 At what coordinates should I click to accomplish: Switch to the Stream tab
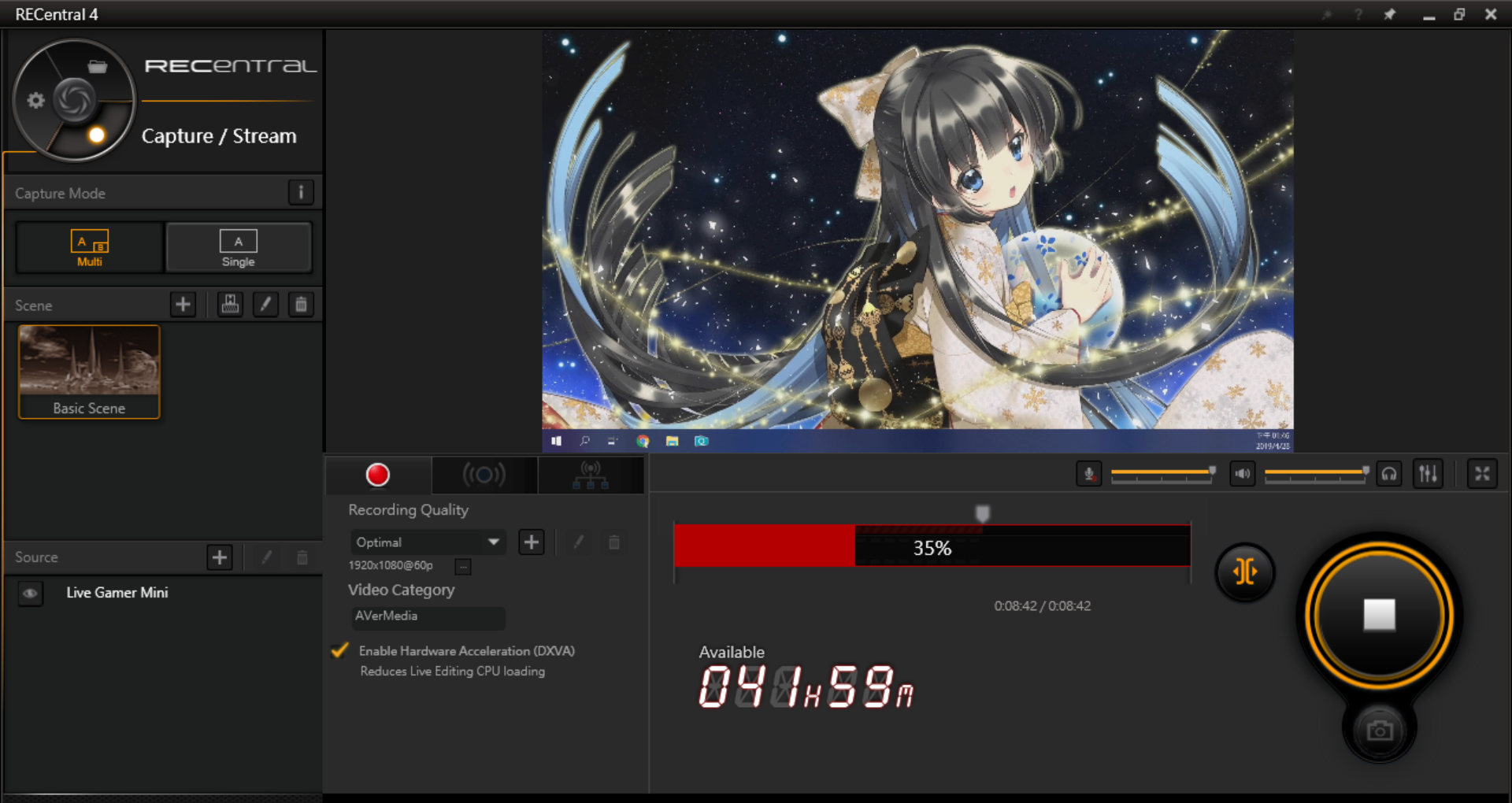tap(484, 475)
